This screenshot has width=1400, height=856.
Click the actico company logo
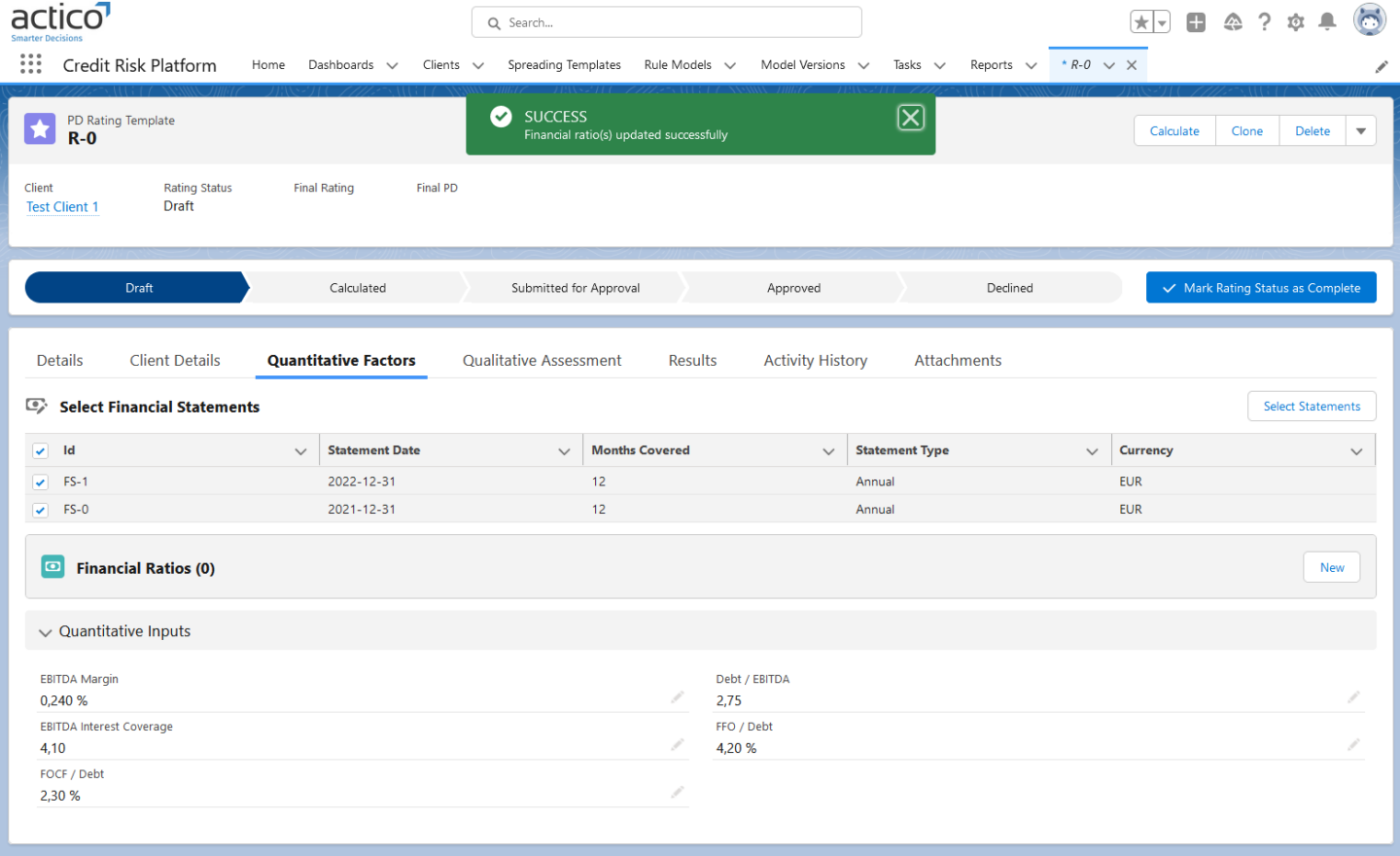point(60,18)
